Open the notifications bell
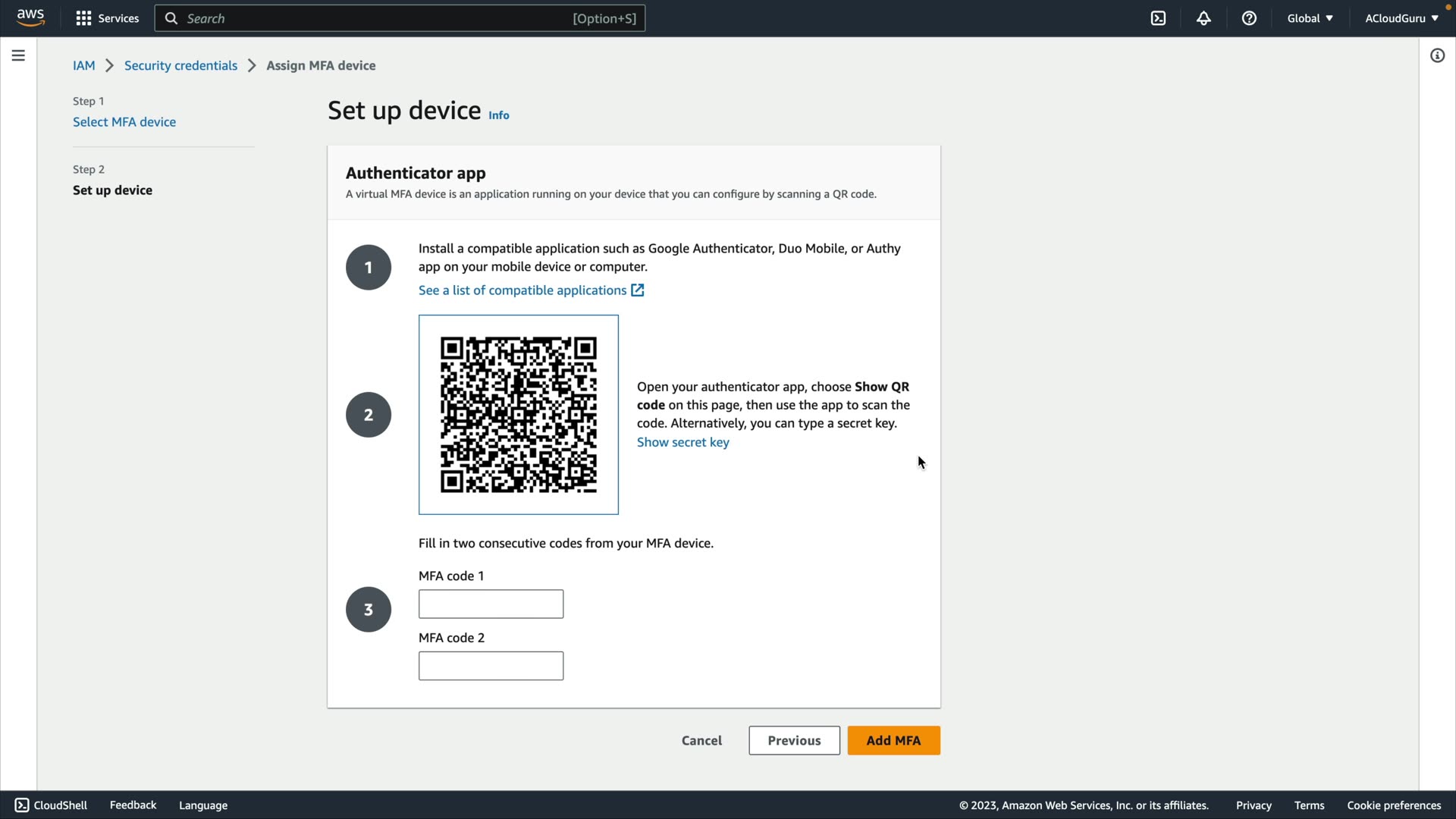Screen dimensions: 1456x819 pos(1203,18)
